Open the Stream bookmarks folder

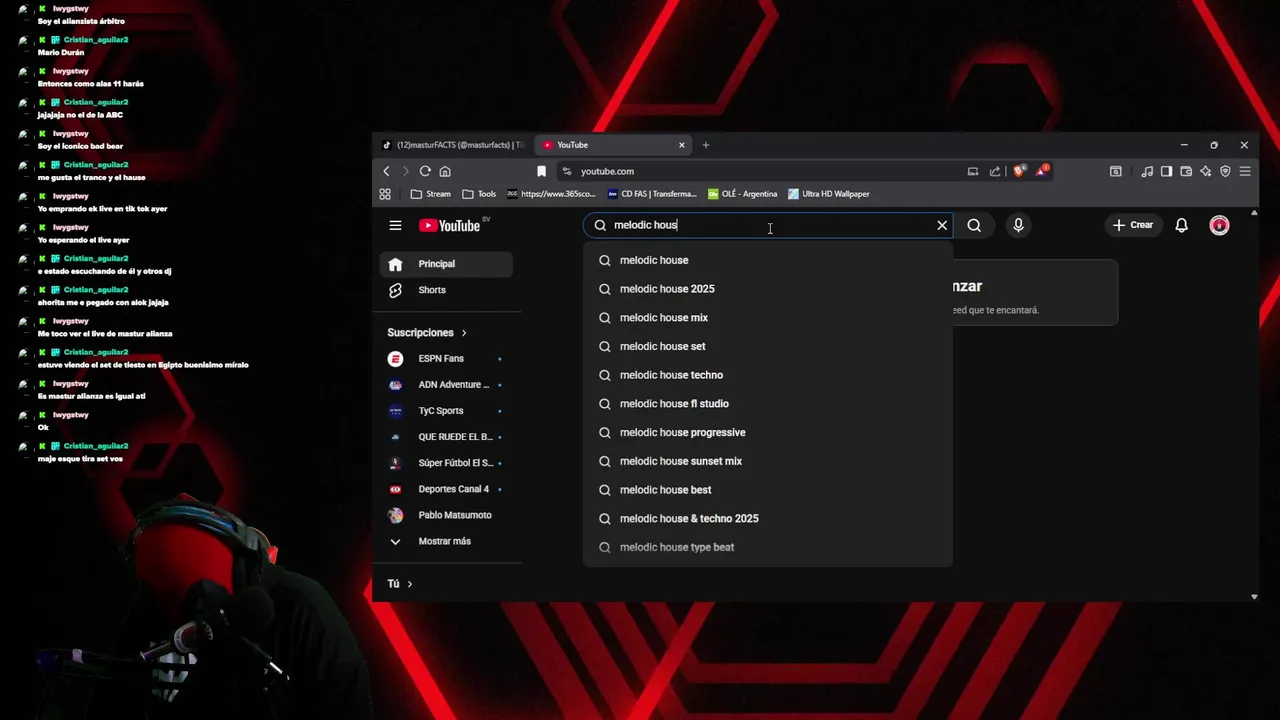coord(431,194)
